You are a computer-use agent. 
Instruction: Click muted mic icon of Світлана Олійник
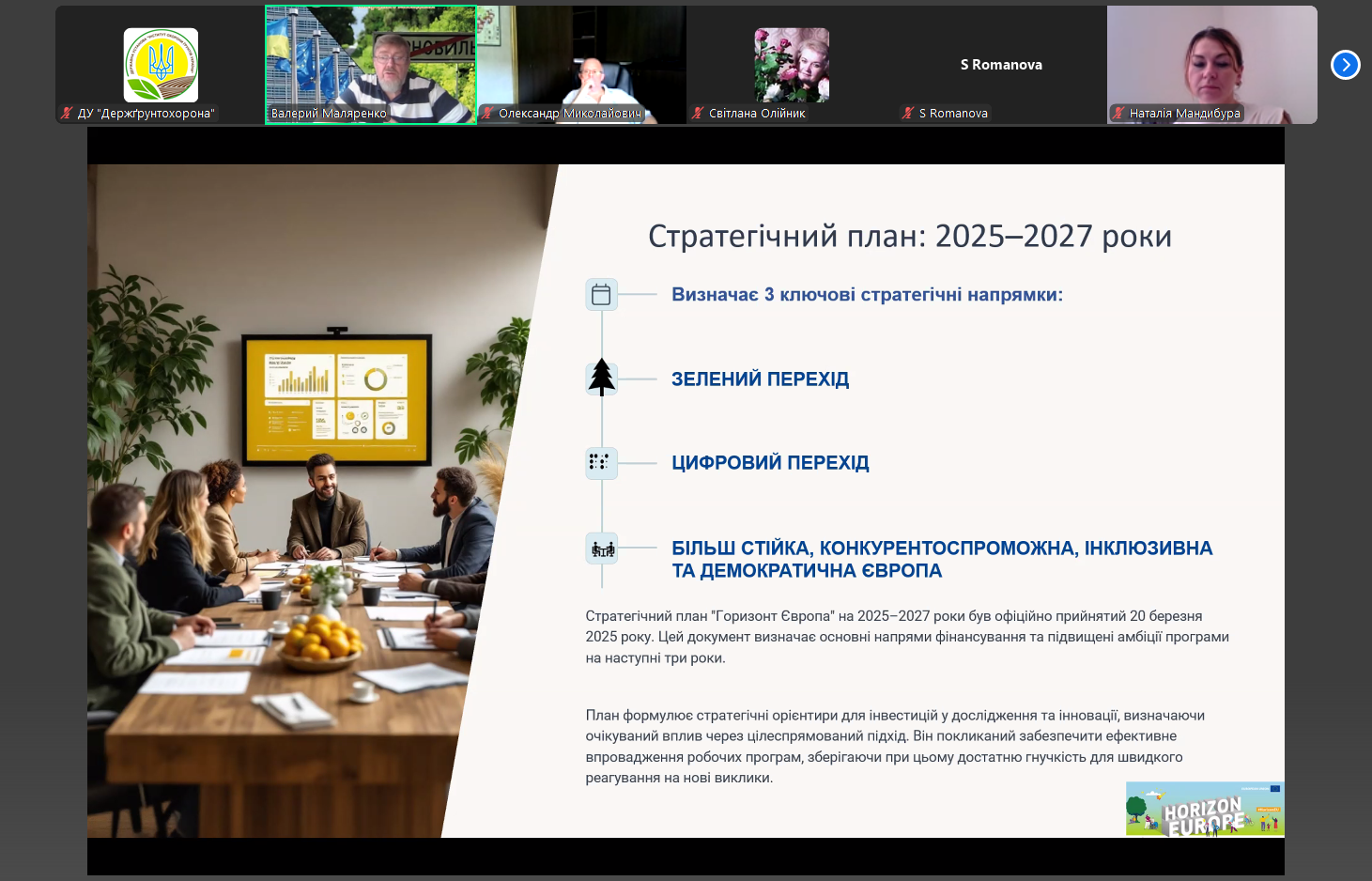(x=698, y=113)
